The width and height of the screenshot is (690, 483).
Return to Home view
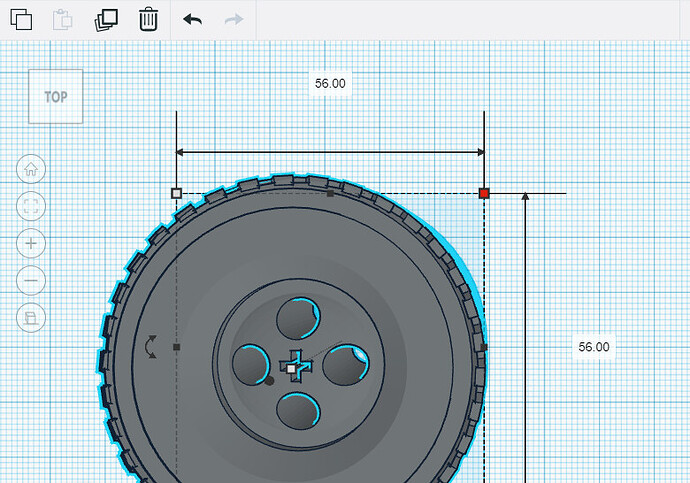(x=31, y=169)
